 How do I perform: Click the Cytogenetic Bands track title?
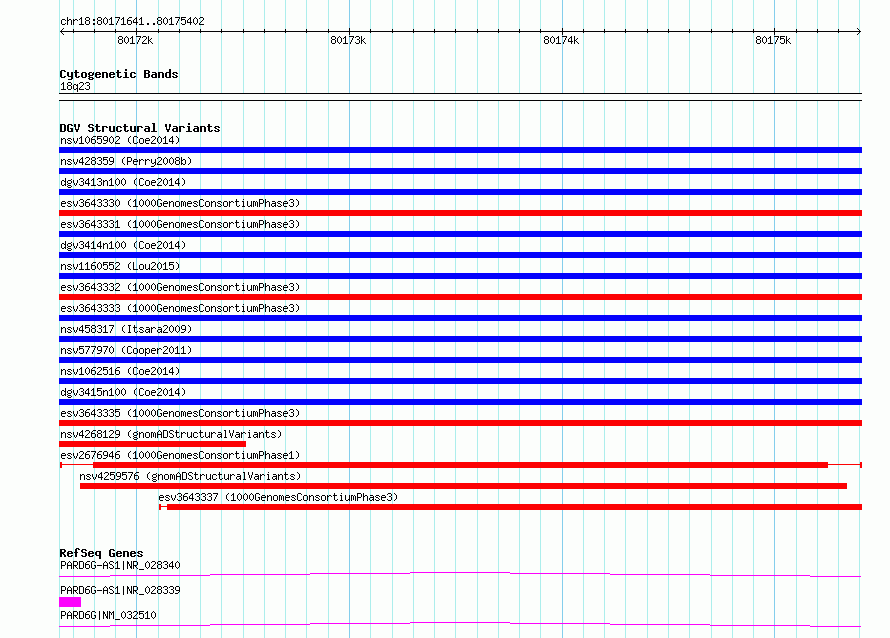119,74
